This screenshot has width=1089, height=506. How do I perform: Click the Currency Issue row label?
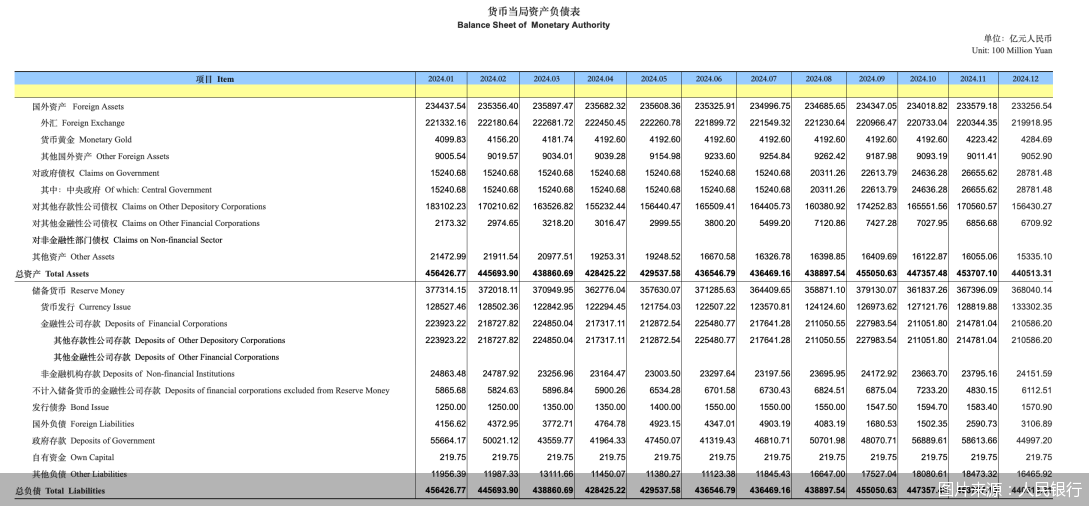(85, 307)
